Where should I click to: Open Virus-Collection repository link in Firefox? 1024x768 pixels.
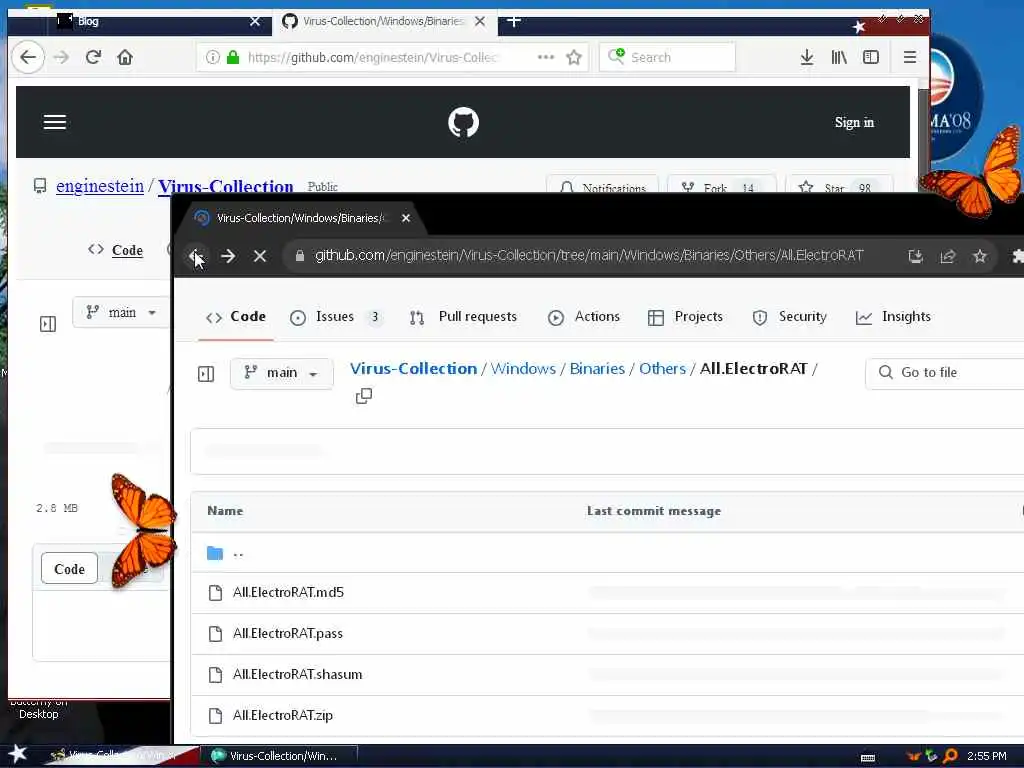coord(225,186)
